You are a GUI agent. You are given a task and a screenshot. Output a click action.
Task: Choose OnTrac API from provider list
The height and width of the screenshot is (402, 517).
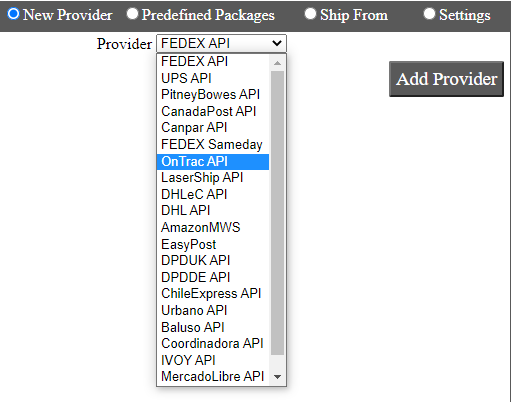[x=213, y=162]
